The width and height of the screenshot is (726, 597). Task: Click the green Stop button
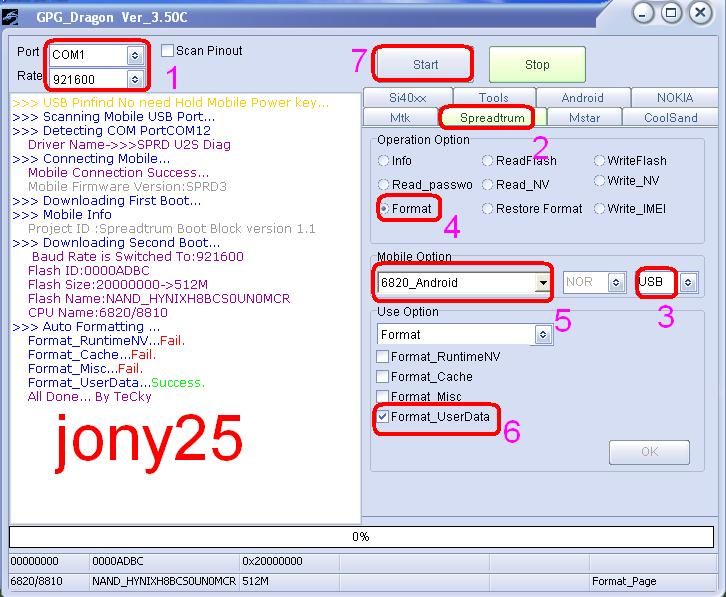click(537, 65)
